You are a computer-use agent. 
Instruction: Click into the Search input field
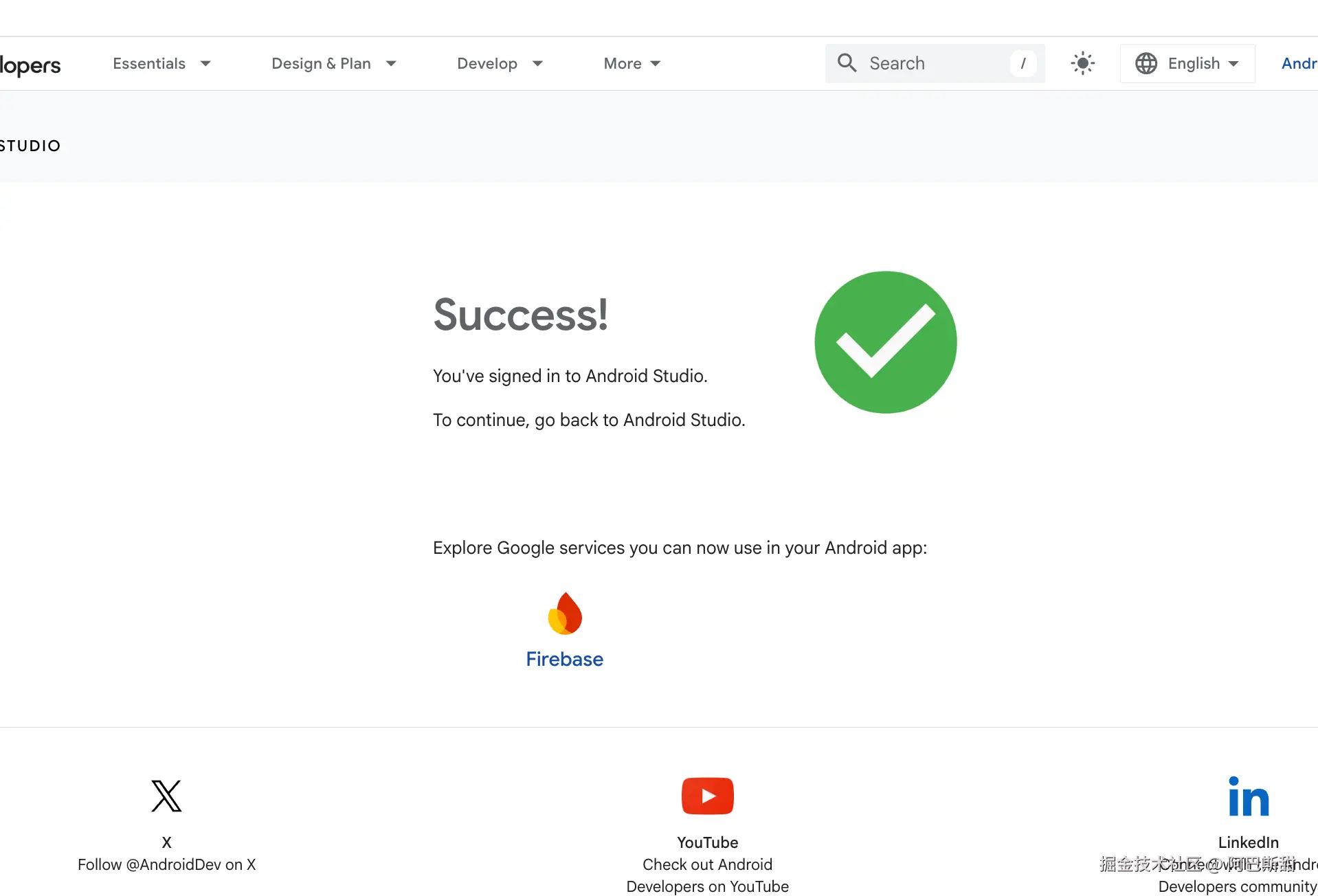pyautogui.click(x=935, y=63)
